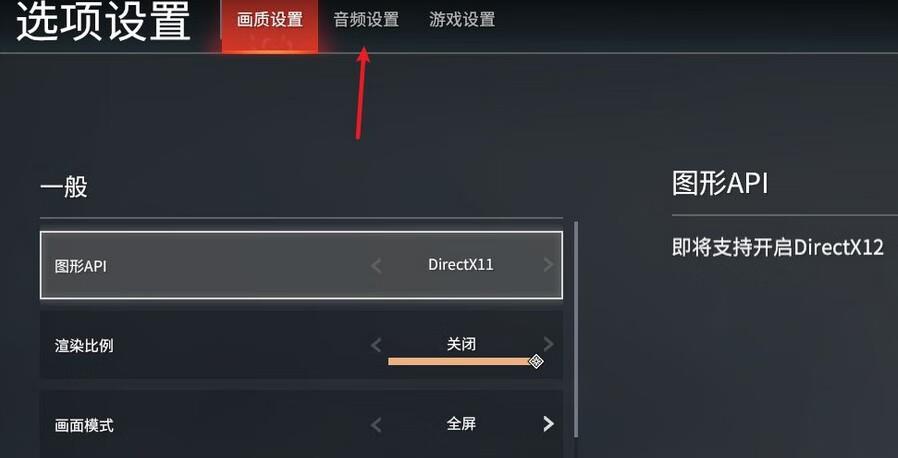Screen dimensions: 898x458
Task: Click the right arrow beside DirectX11
Action: coord(548,265)
